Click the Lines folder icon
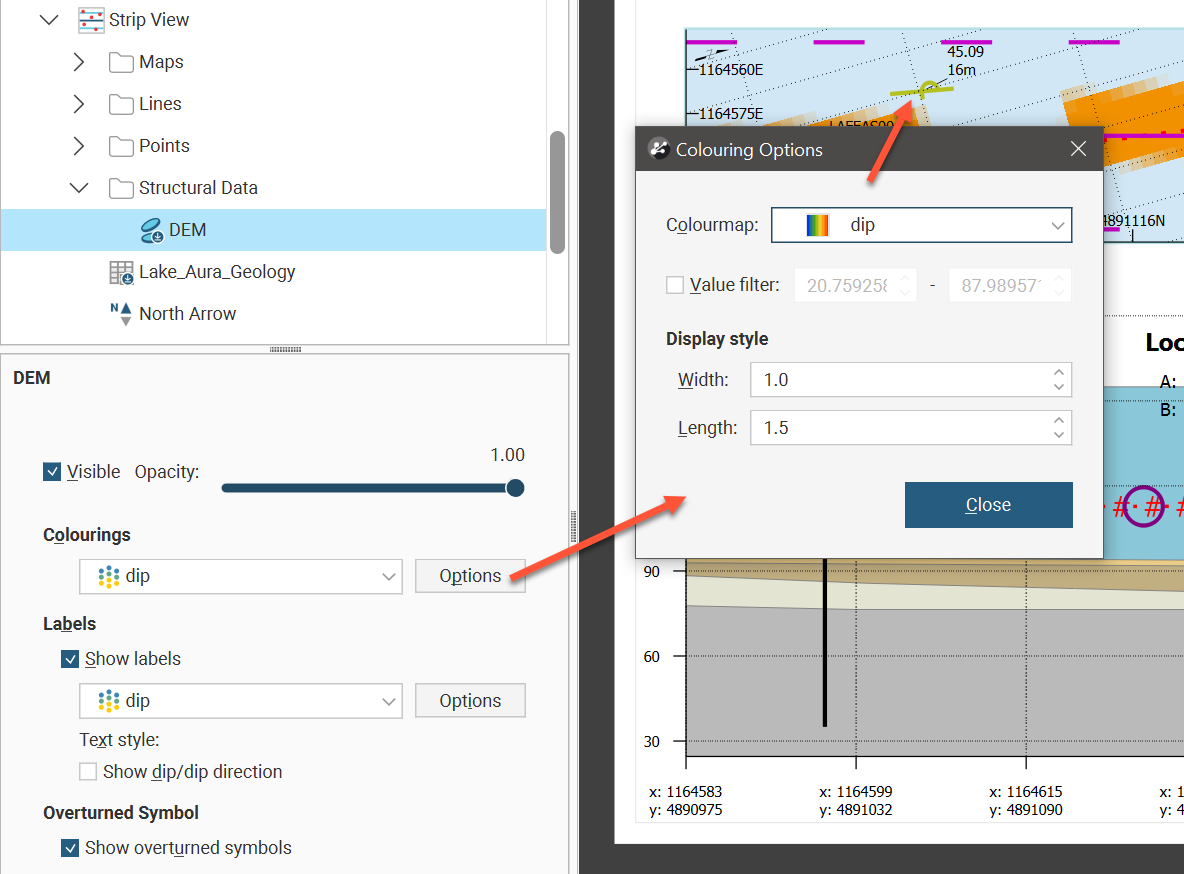This screenshot has height=874, width=1184. (121, 104)
